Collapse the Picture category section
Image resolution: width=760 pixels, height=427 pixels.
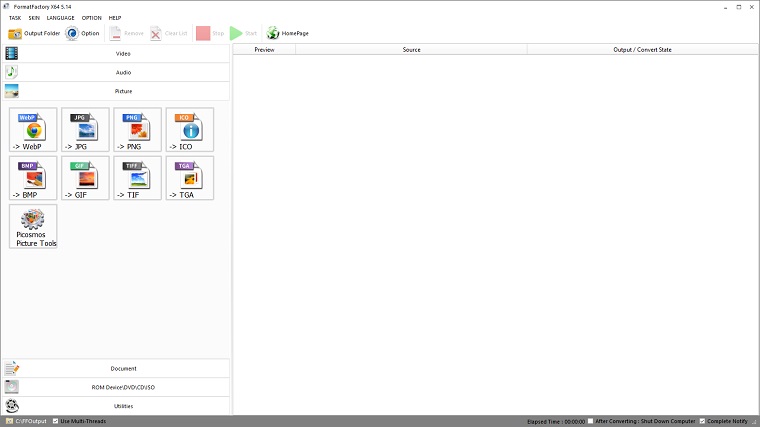[x=116, y=91]
